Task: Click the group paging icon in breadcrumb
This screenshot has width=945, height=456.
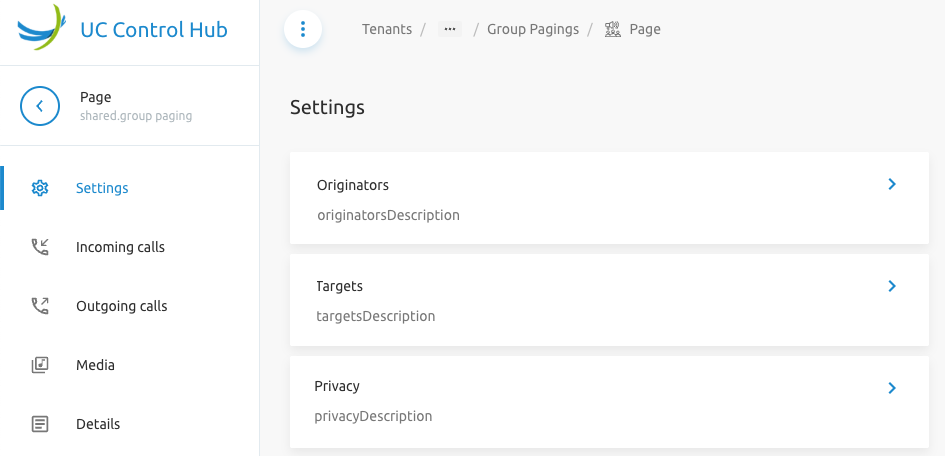Action: tap(613, 29)
